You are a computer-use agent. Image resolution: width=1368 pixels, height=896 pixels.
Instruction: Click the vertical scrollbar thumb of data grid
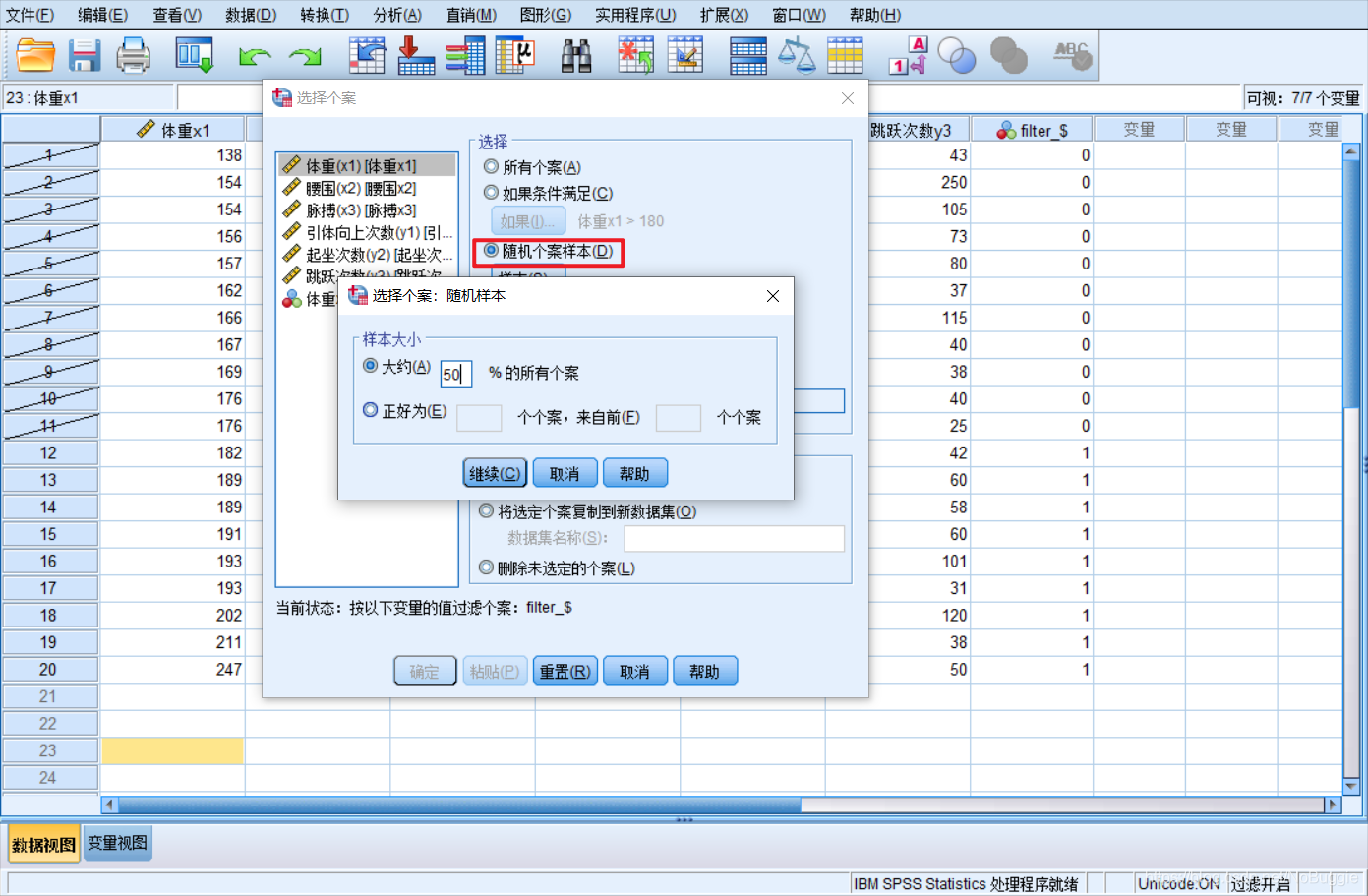1351,286
